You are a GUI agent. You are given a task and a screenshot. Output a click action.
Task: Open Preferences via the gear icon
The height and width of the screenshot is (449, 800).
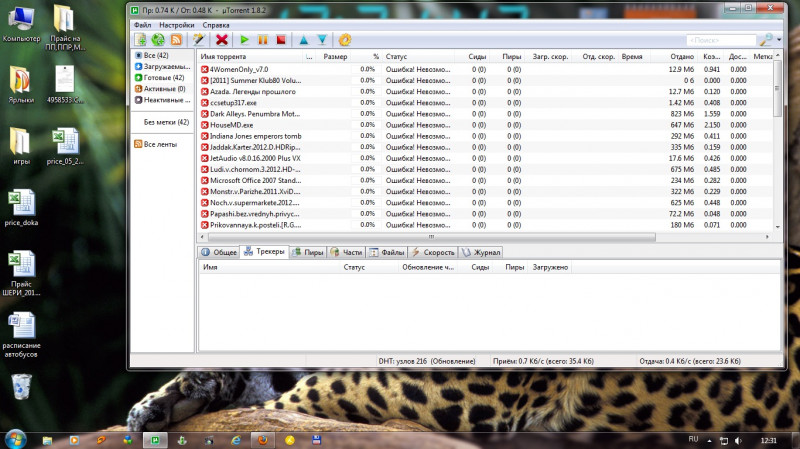(345, 40)
